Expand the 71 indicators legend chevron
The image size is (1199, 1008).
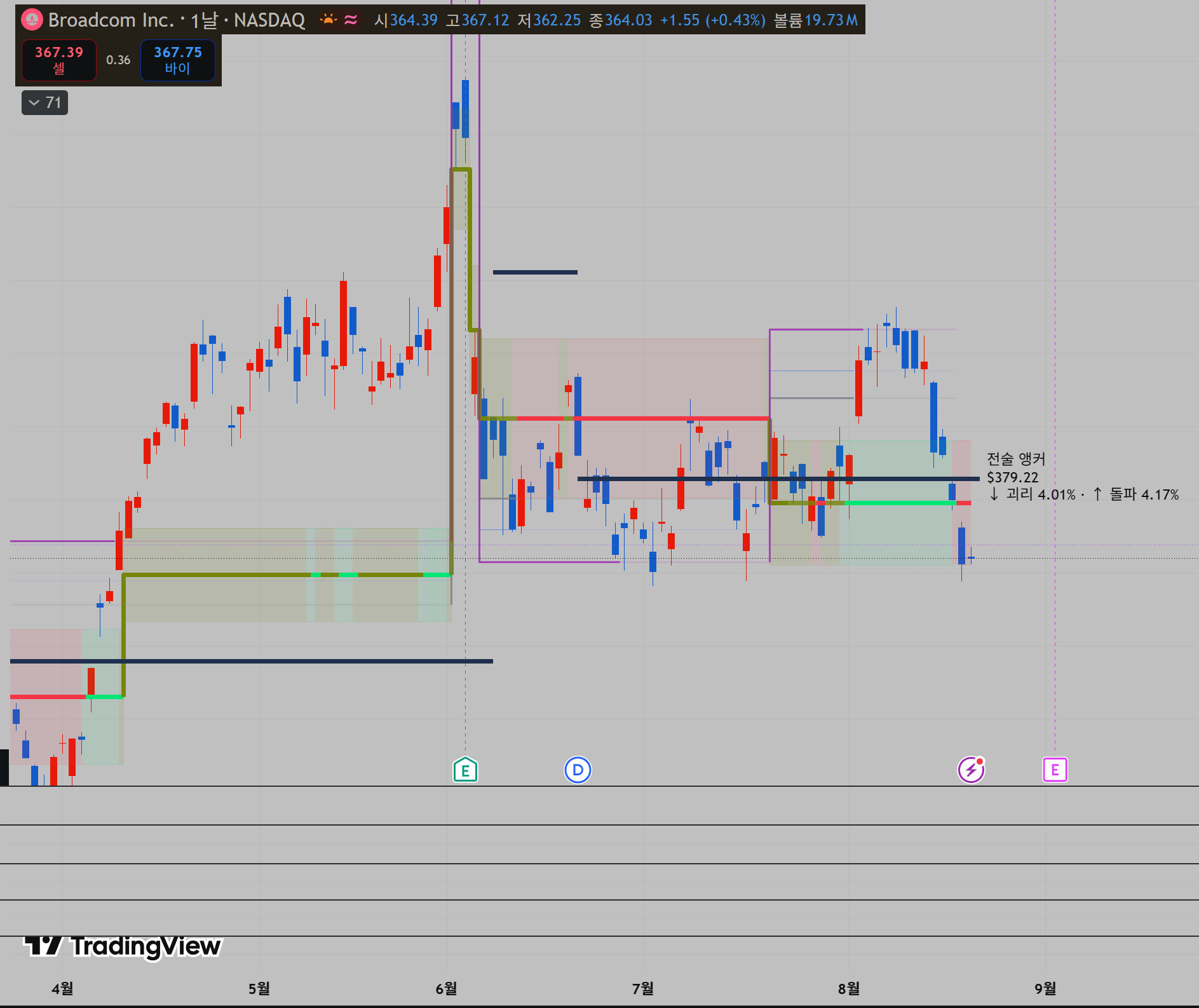coord(44,103)
